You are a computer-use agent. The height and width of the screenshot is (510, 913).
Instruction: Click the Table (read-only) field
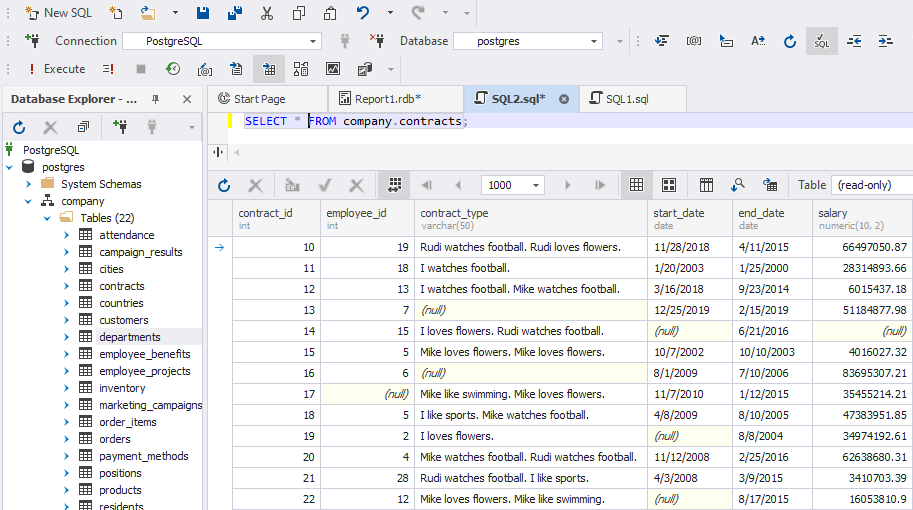(x=872, y=185)
